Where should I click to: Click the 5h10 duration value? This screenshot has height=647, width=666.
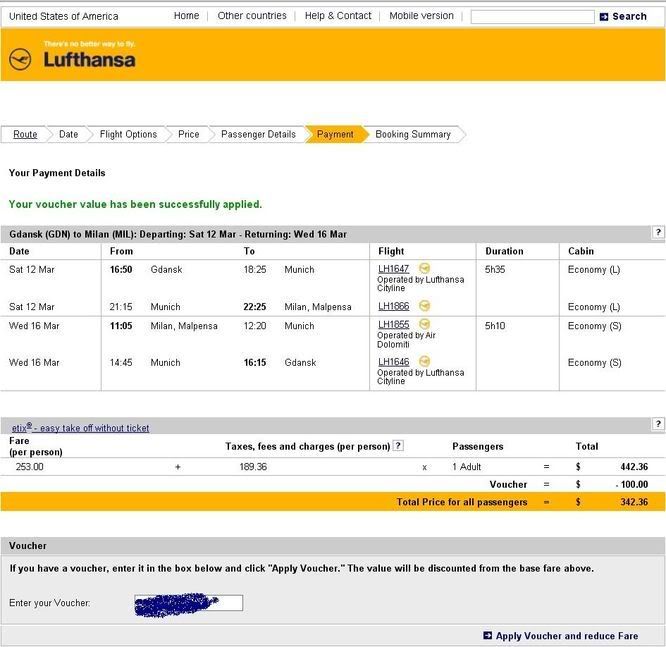coord(495,326)
